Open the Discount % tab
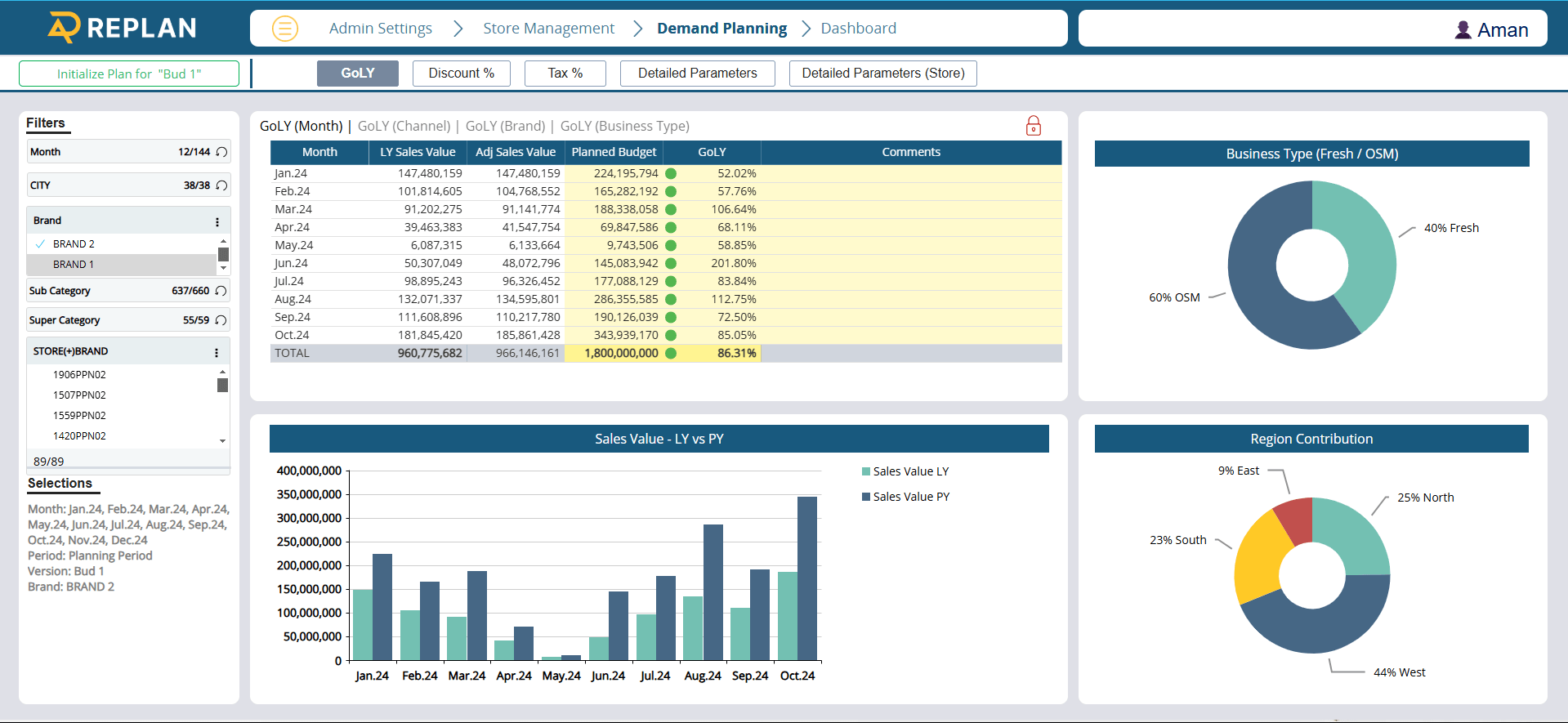Screen dimensions: 1568x723 tap(461, 74)
